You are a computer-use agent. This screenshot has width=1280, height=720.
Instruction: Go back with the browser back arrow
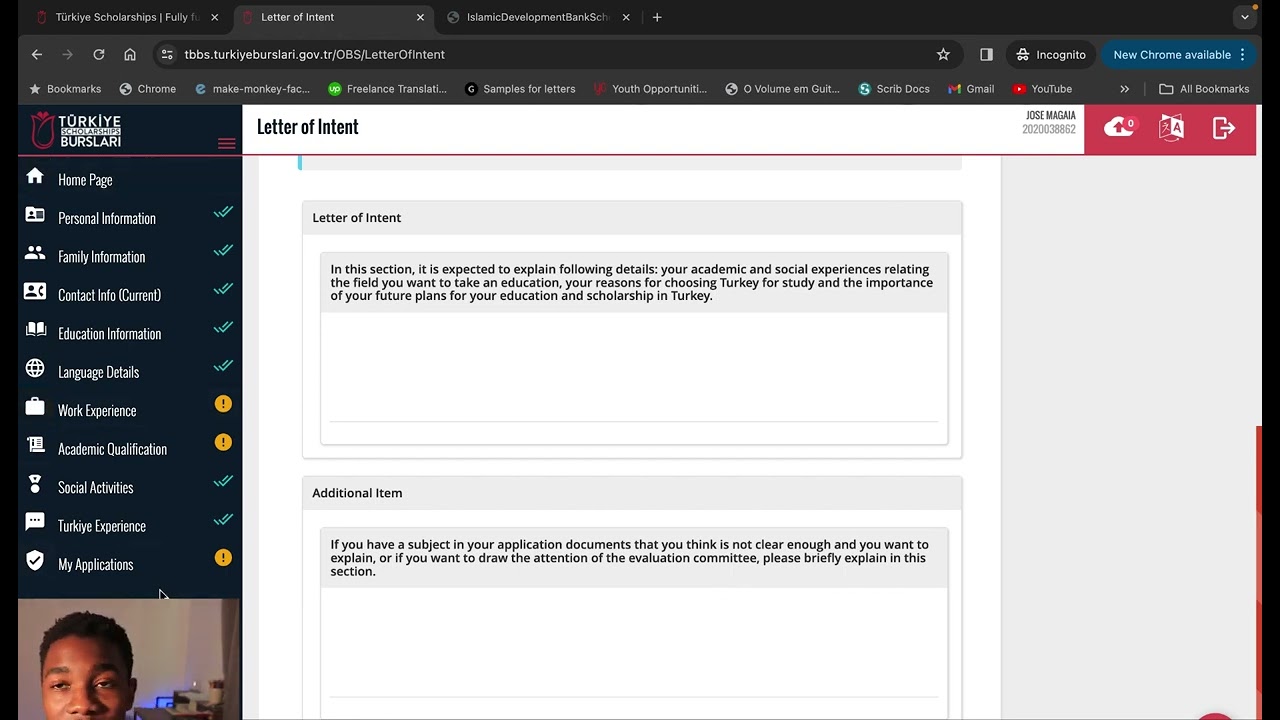tap(37, 54)
